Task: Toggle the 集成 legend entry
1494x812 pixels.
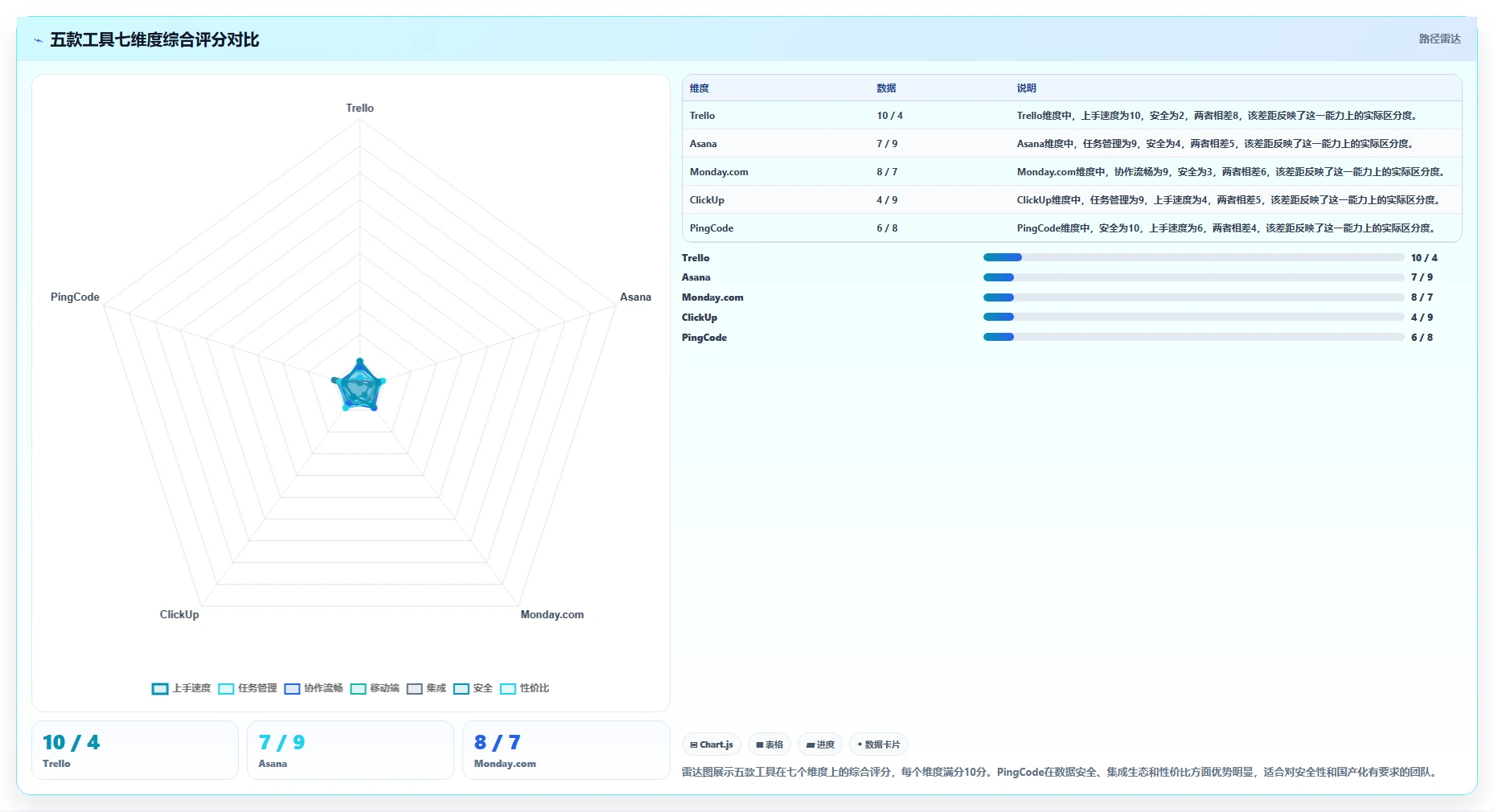Action: pyautogui.click(x=426, y=688)
